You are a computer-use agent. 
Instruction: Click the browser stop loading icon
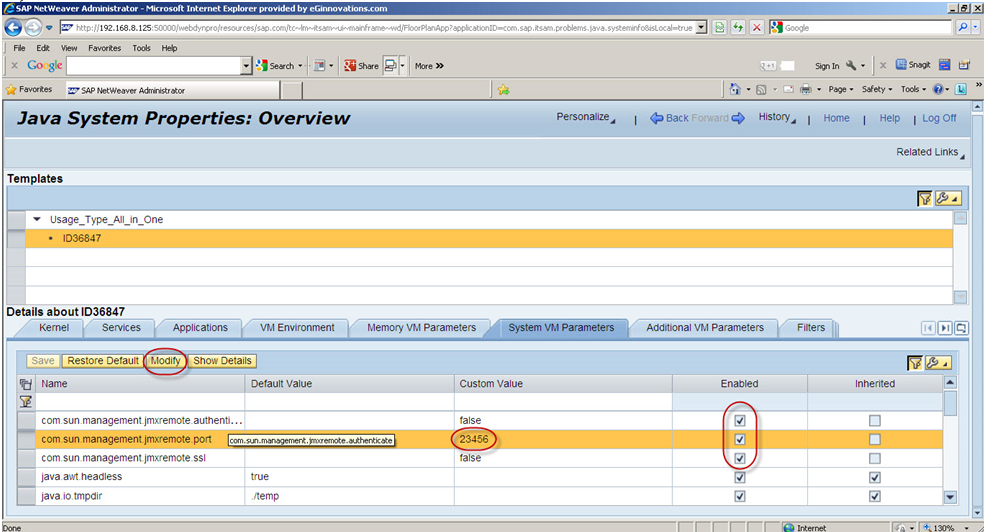coord(757,28)
